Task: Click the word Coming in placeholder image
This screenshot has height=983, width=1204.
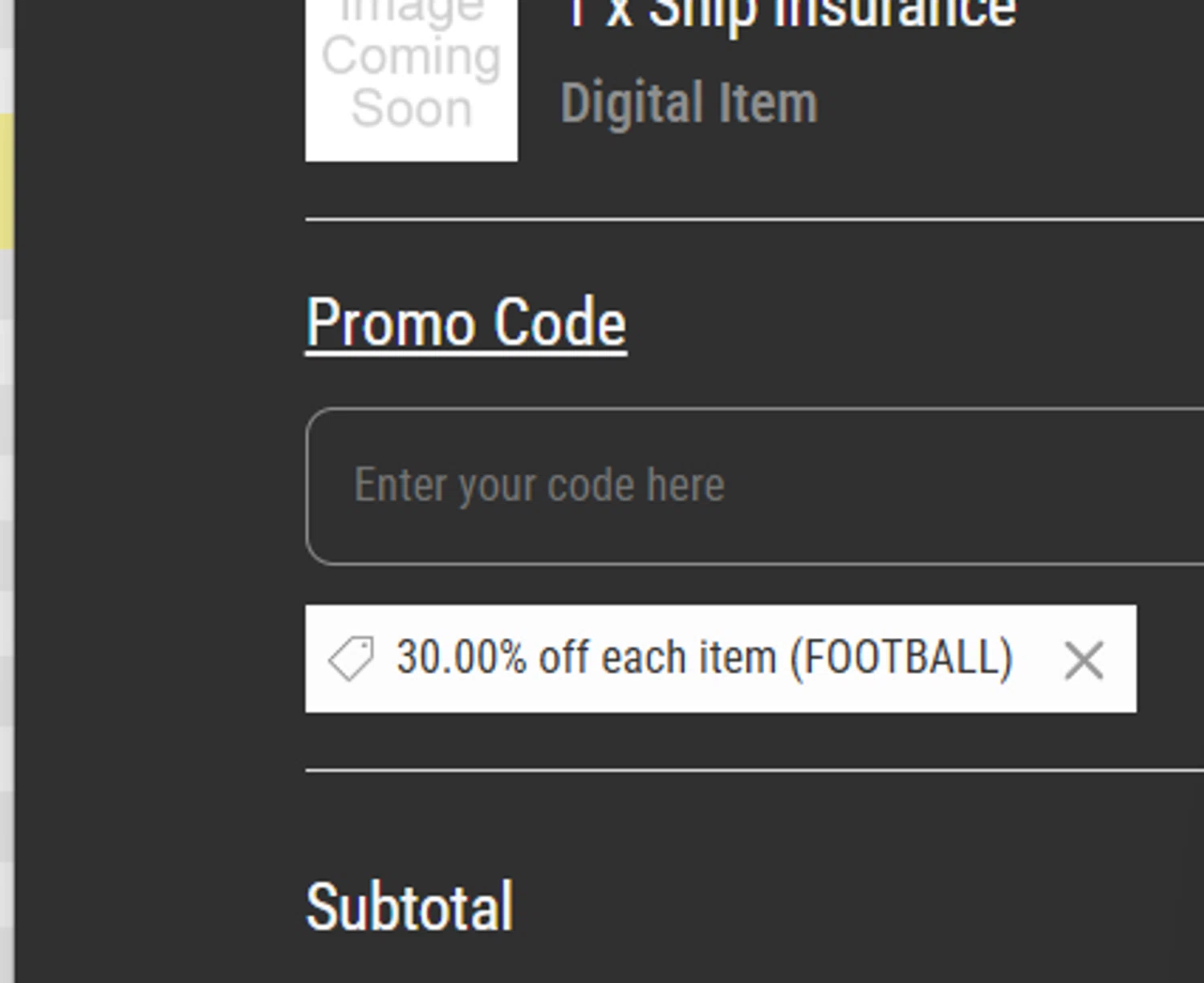Action: point(411,56)
